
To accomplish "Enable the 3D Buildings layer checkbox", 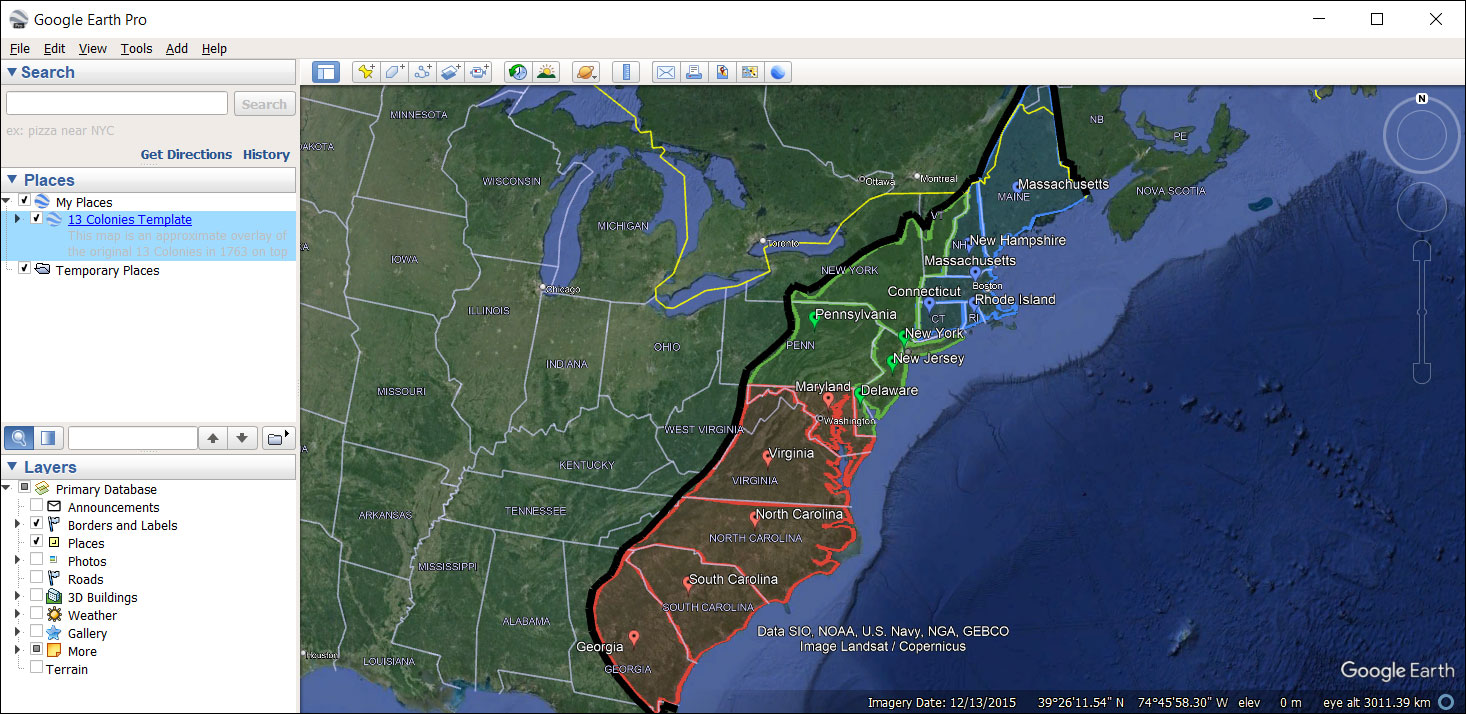I will pyautogui.click(x=36, y=596).
